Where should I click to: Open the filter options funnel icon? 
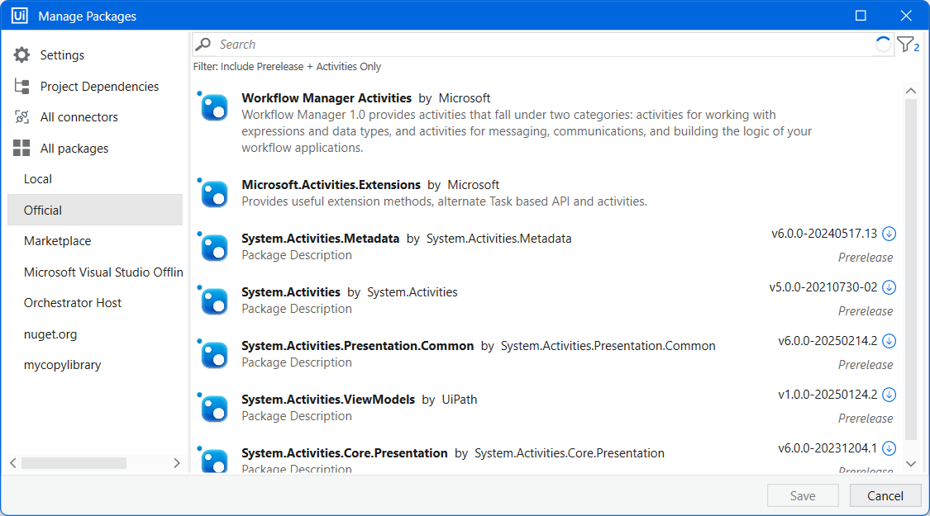tap(907, 44)
